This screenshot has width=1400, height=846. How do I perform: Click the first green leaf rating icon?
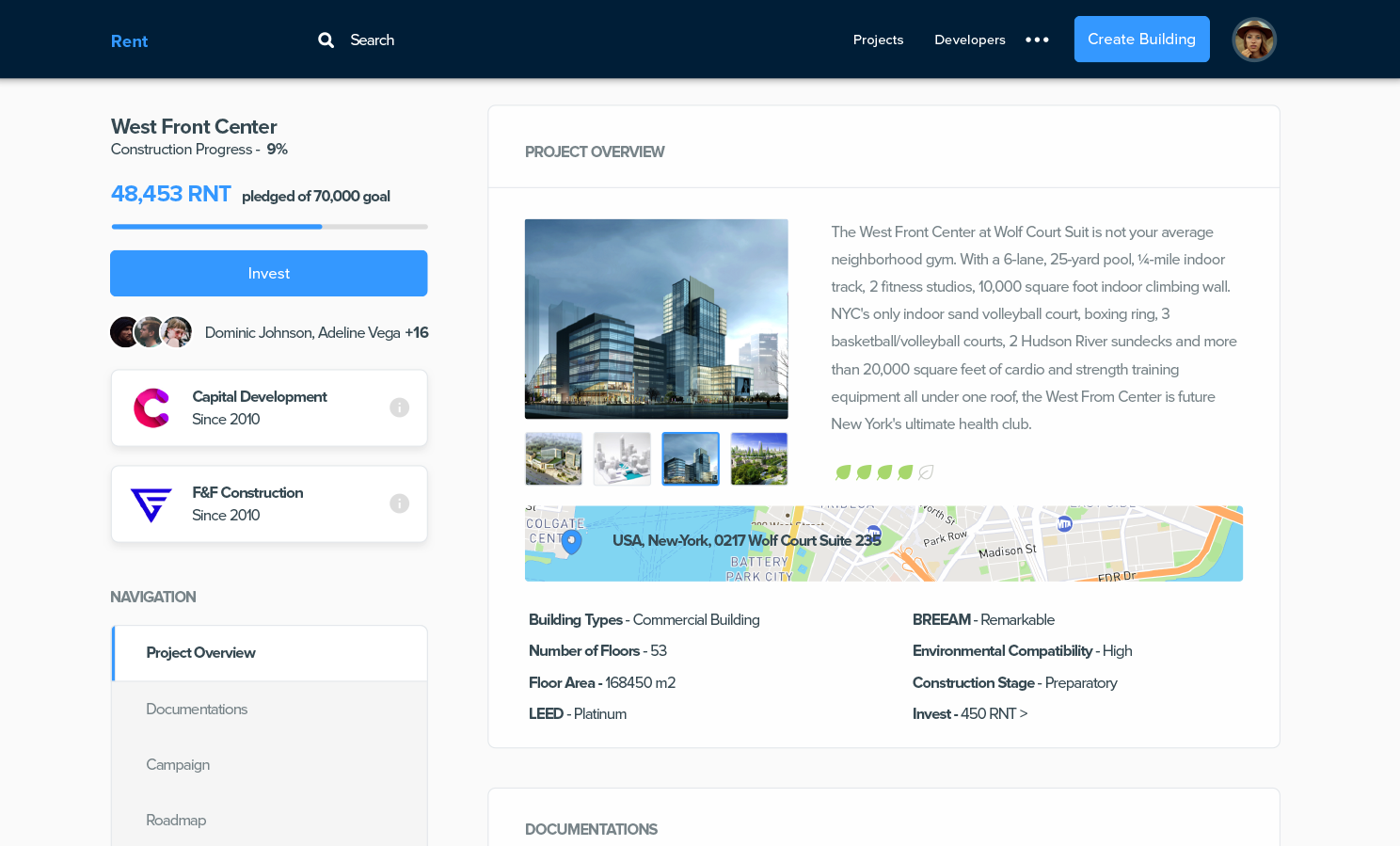tap(843, 472)
